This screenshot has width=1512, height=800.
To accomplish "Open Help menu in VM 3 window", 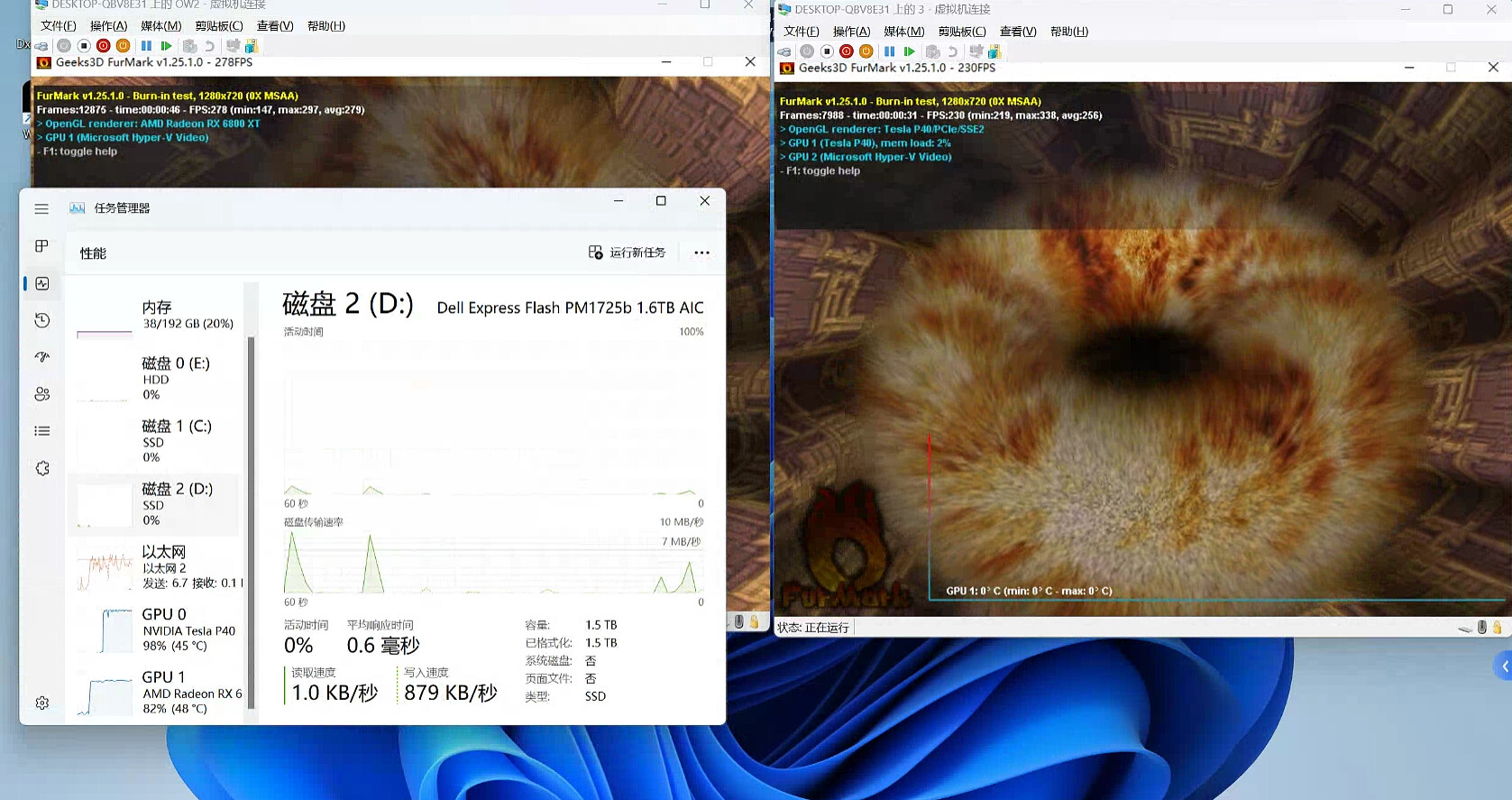I will (1069, 32).
